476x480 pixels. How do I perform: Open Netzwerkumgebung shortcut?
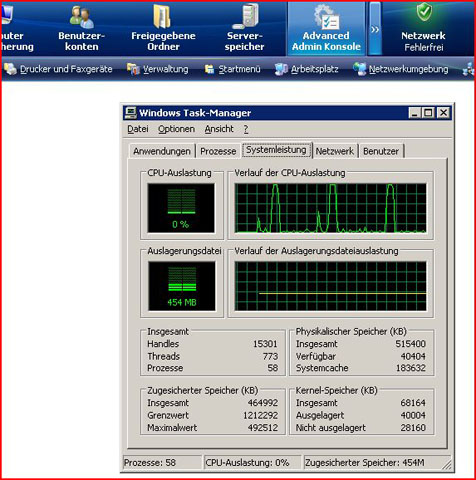[401, 69]
